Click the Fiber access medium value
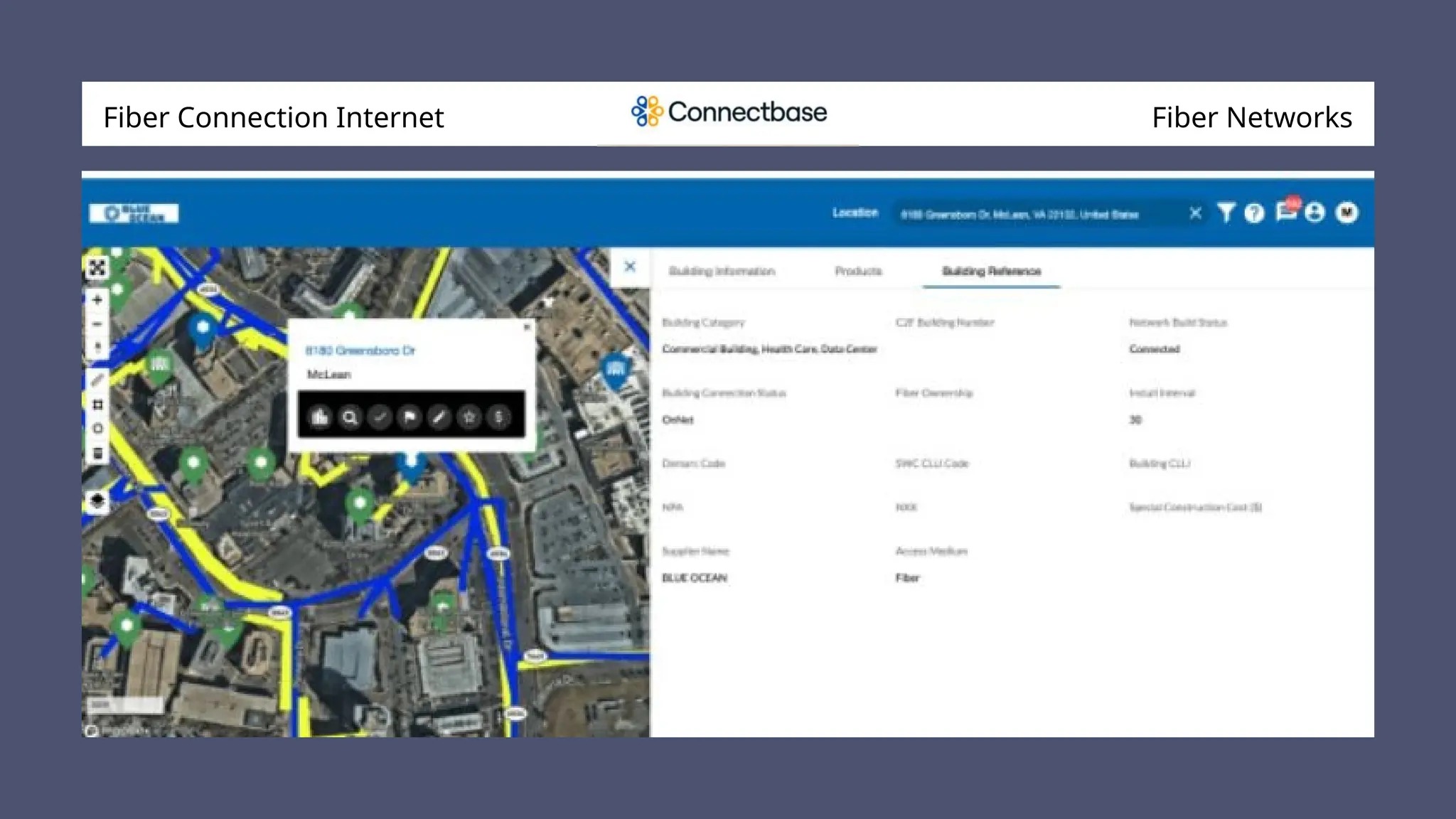 (x=907, y=578)
